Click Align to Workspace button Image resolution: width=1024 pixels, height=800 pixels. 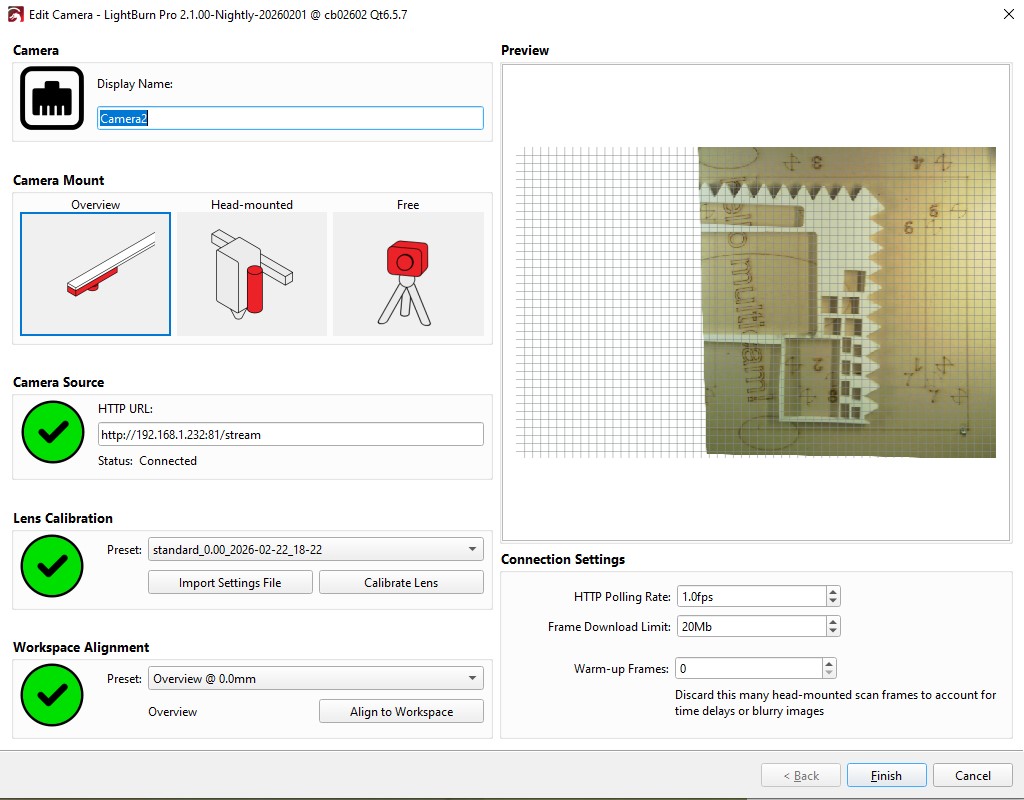pos(401,712)
